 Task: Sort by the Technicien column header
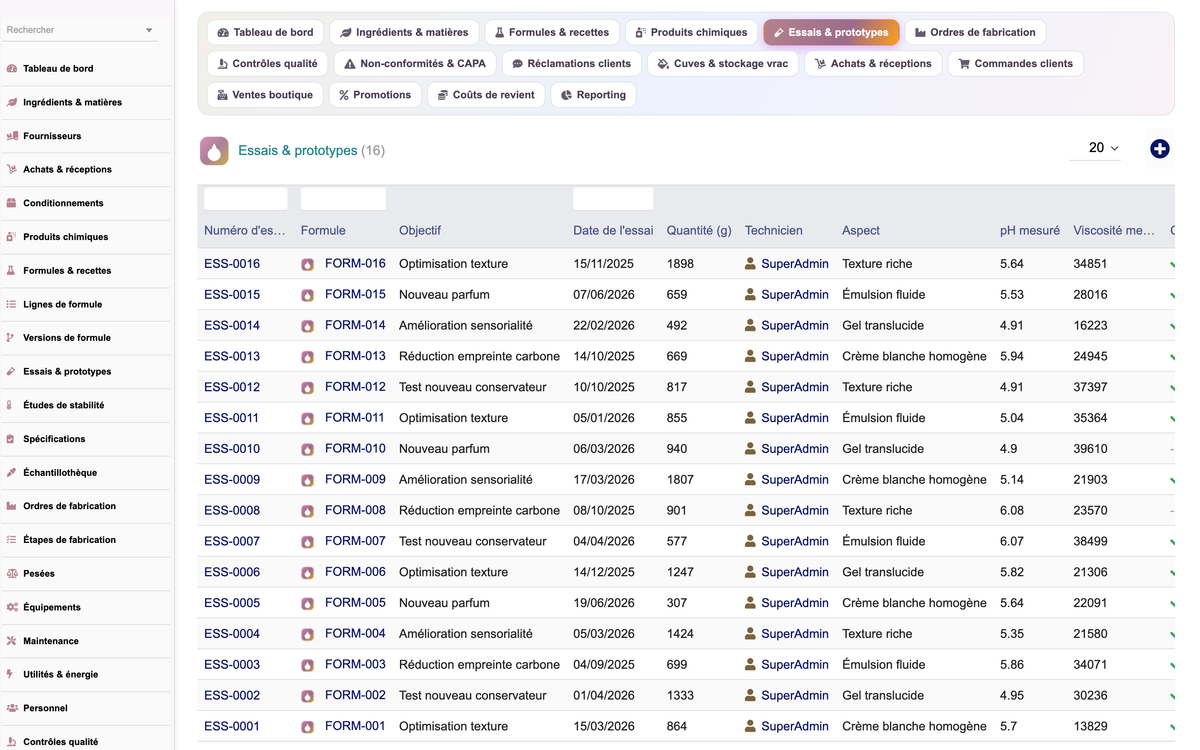point(774,230)
